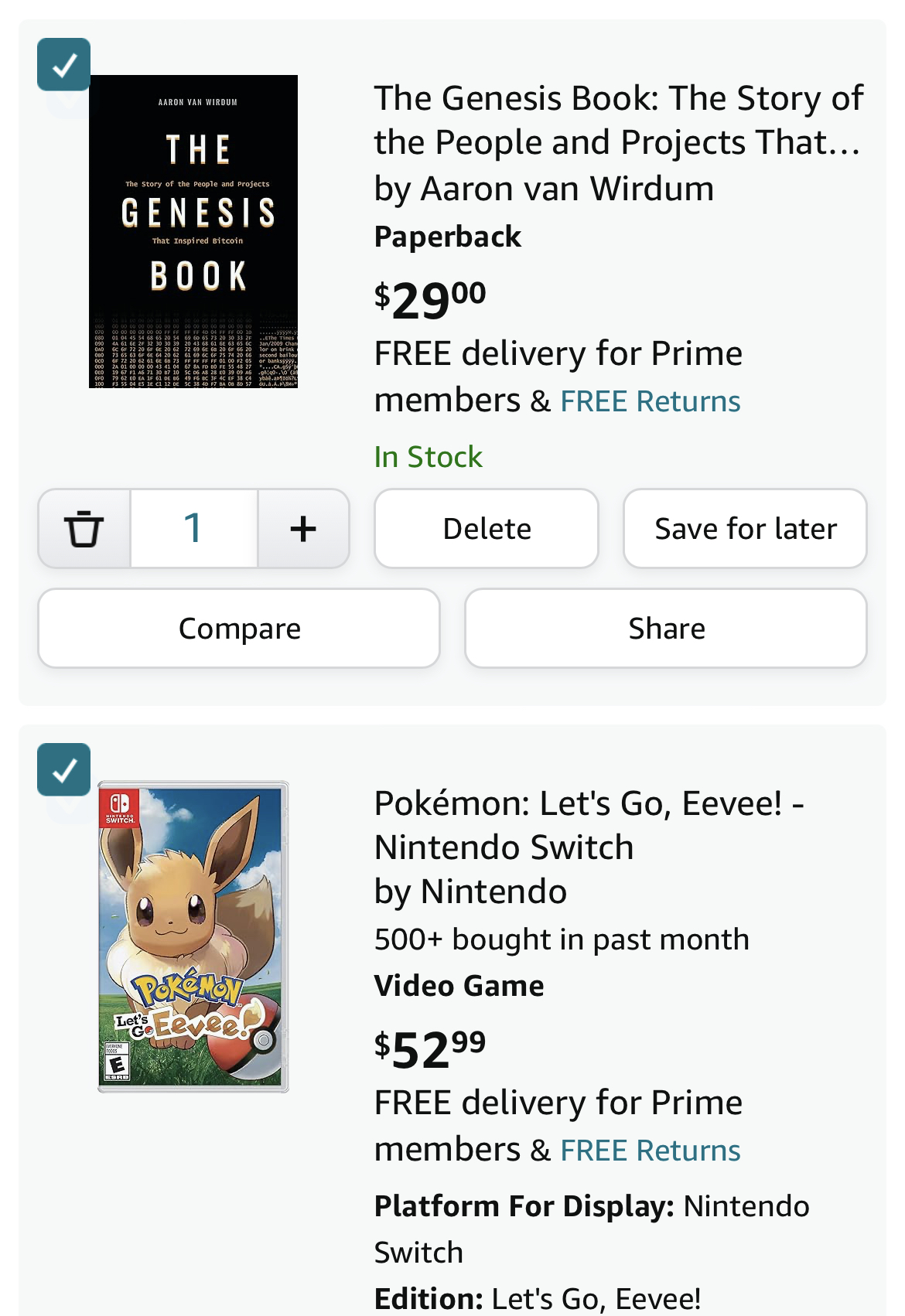The height and width of the screenshot is (1316, 905).
Task: Click the $52.99 price of Pokémon game
Action: [430, 1048]
